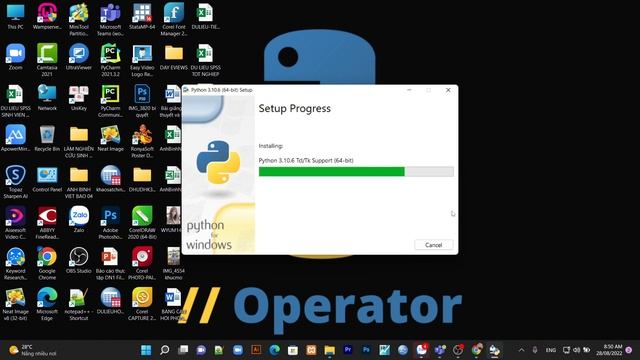Click the 'Setup Progress' heading
Viewport: 640px width, 360px height.
[x=295, y=109]
